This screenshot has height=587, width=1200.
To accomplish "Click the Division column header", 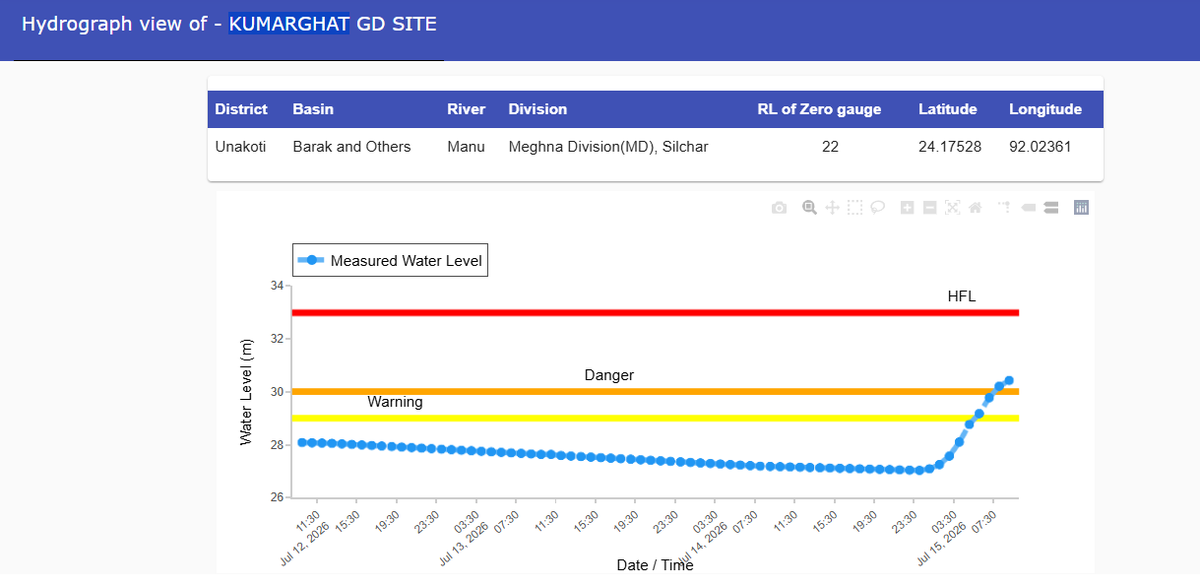I will (538, 109).
